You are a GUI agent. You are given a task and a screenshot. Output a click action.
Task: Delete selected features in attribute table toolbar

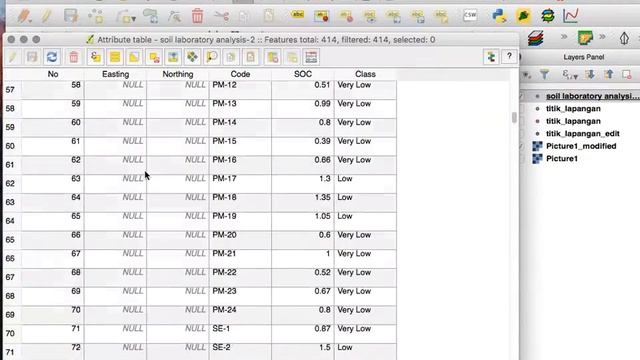(x=73, y=57)
